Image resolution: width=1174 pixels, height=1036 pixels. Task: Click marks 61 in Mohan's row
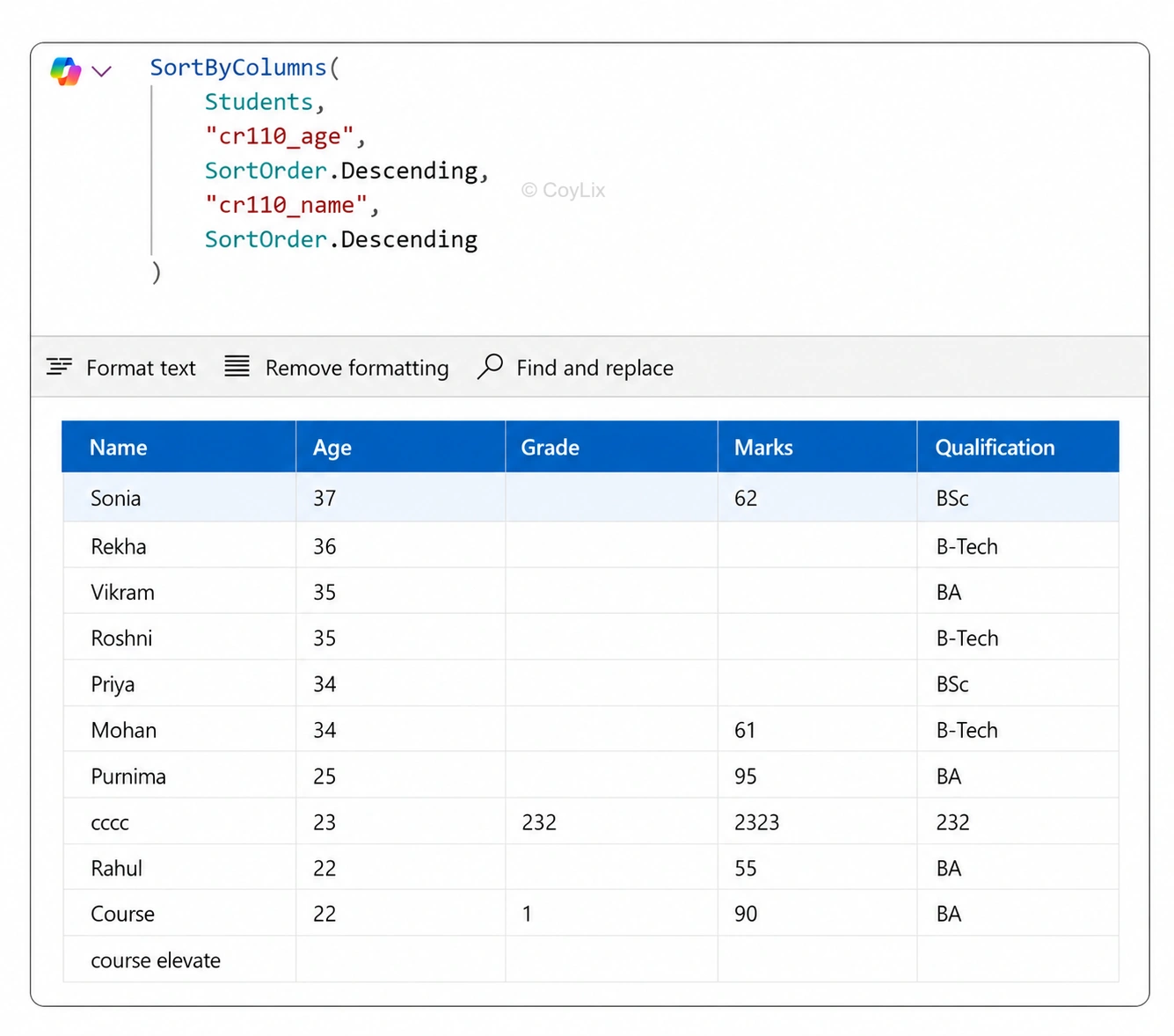745,730
